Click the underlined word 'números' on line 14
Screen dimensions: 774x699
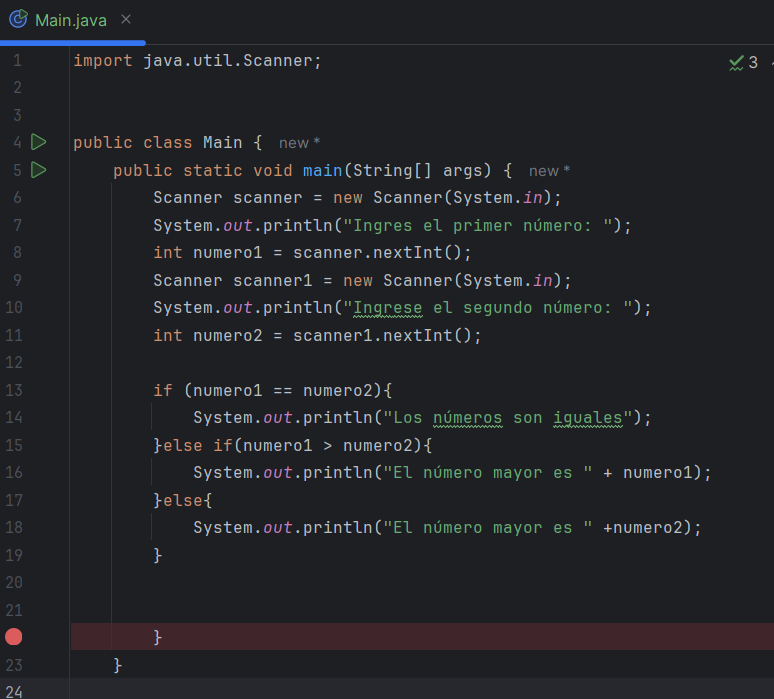[467, 418]
